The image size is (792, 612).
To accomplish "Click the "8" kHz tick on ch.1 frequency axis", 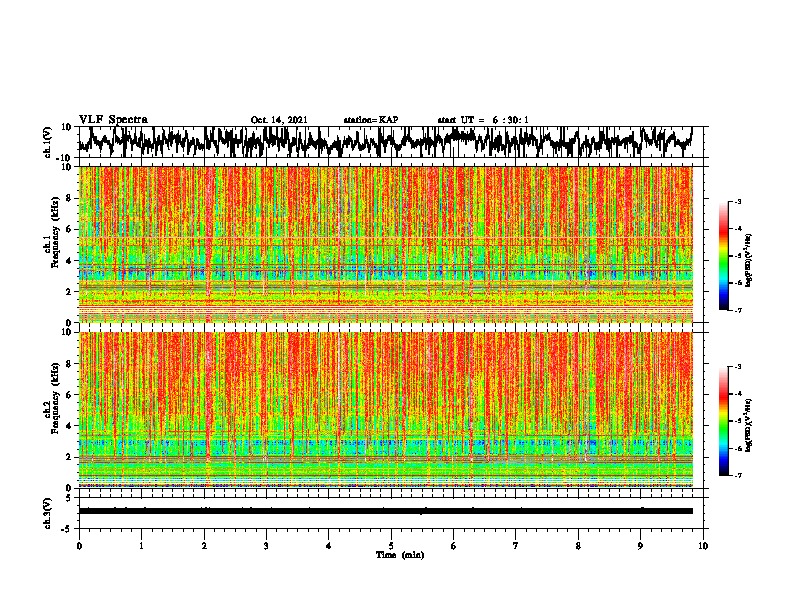I will tap(69, 198).
